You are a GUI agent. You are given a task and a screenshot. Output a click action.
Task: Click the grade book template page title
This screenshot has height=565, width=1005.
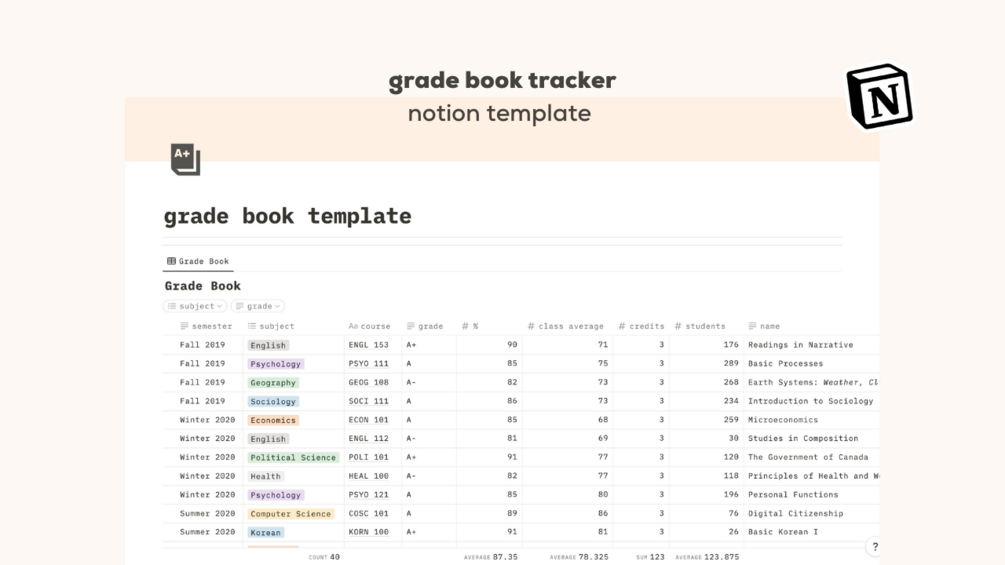(x=287, y=217)
